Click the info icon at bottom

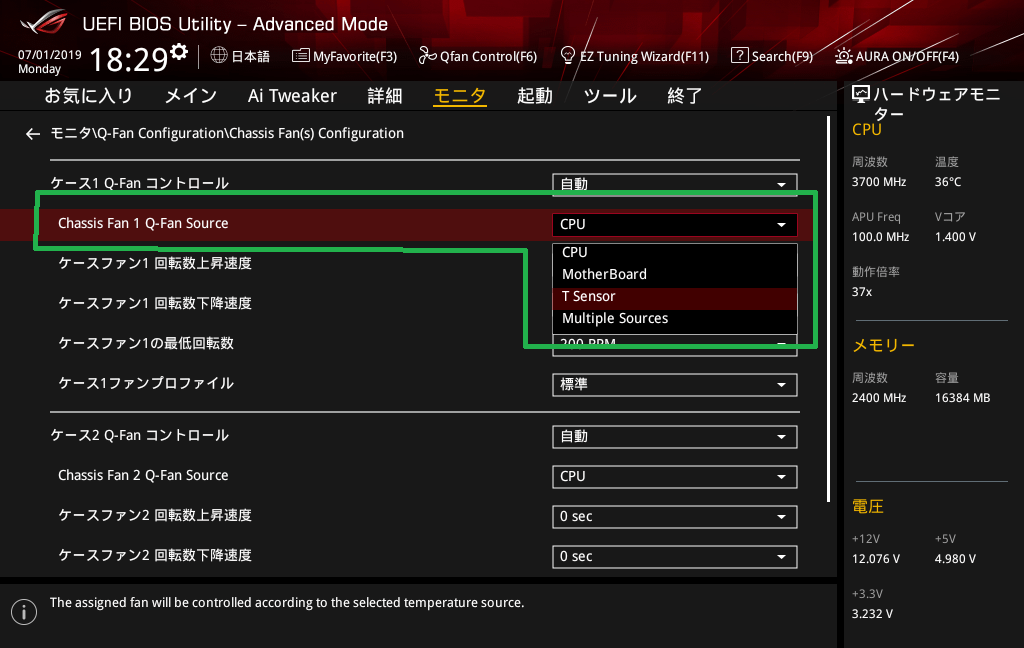pos(24,611)
